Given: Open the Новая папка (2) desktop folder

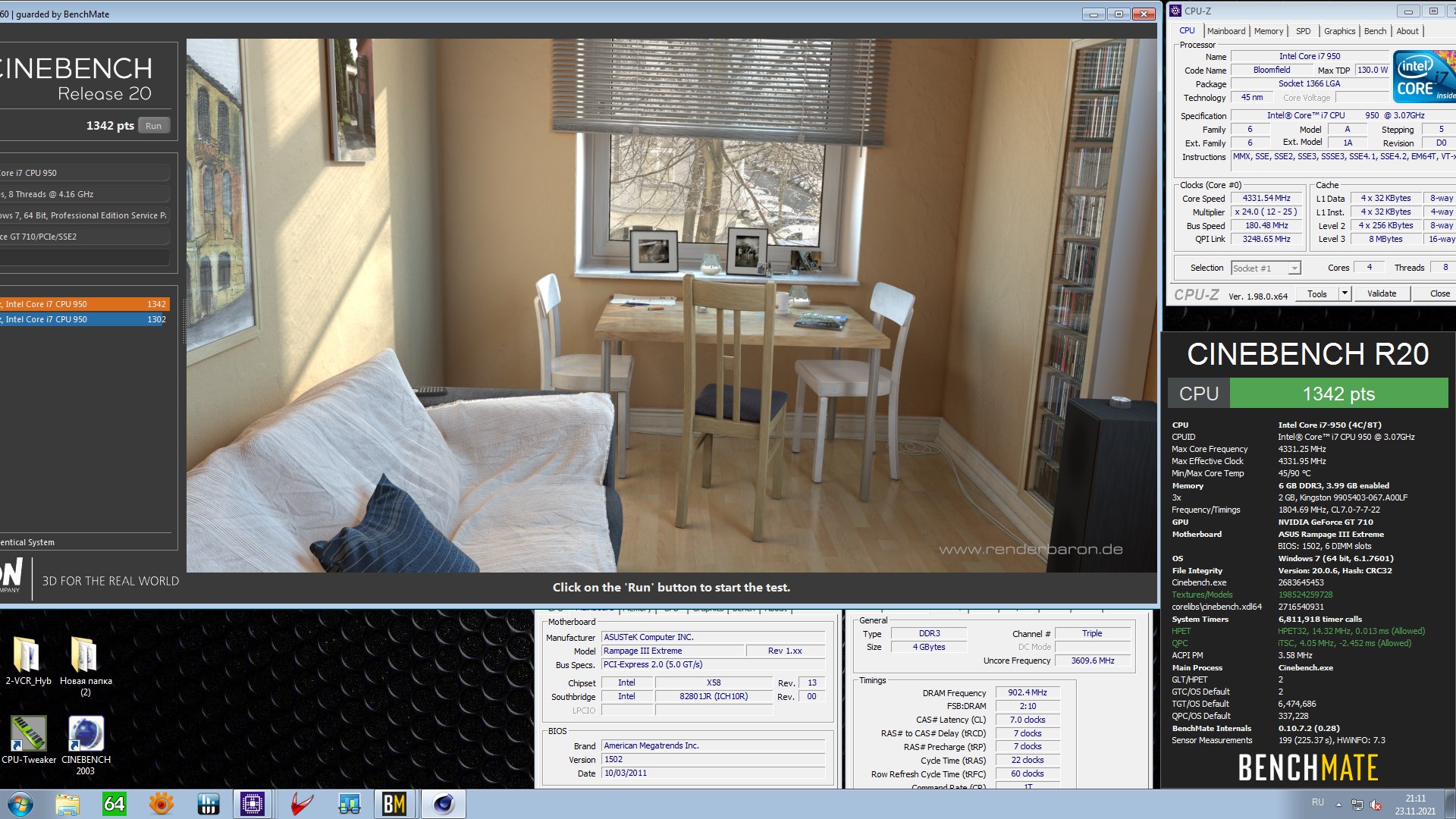Looking at the screenshot, I should (86, 666).
